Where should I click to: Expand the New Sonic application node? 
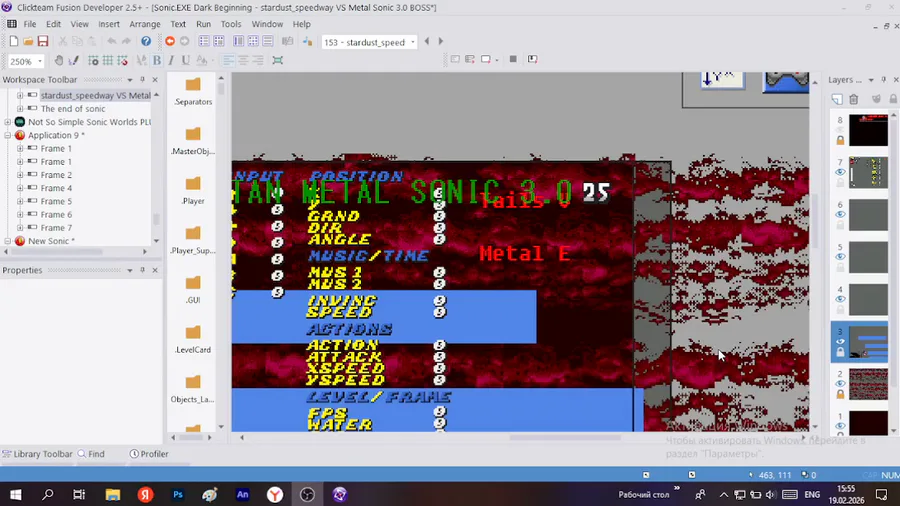(7, 241)
